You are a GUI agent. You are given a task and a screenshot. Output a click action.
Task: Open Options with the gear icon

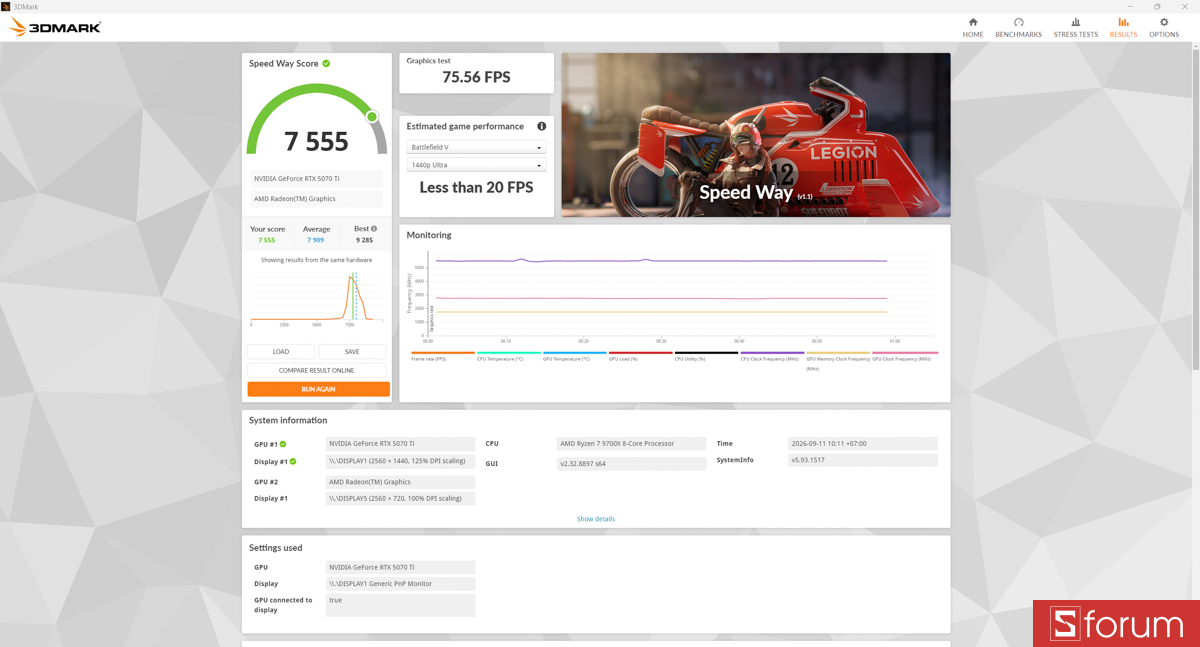click(1163, 27)
